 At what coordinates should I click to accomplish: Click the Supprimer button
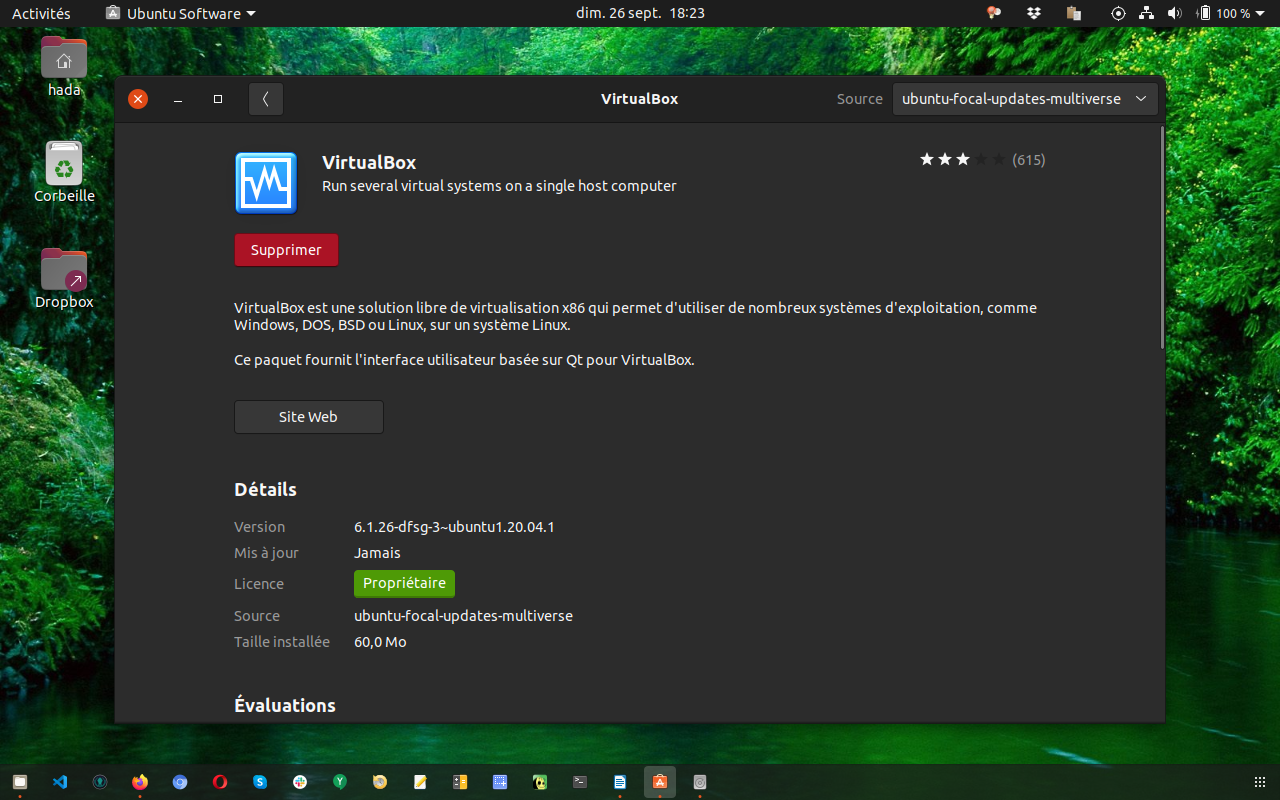(x=286, y=250)
